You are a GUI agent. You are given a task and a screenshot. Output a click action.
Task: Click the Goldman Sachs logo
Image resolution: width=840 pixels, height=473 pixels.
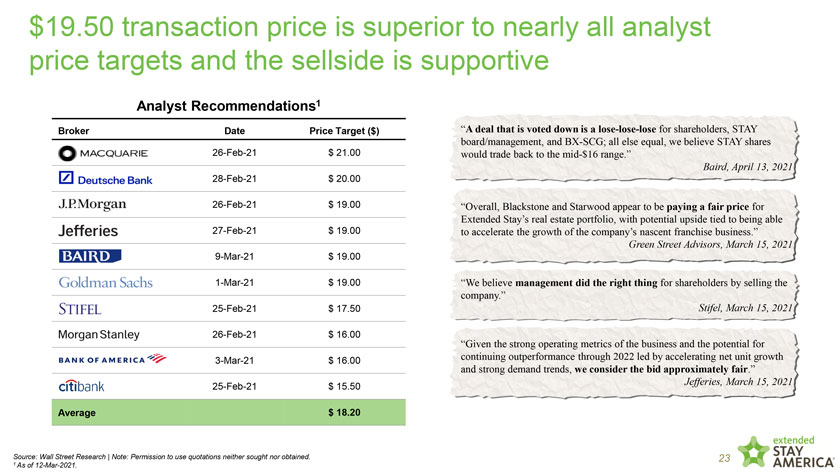click(105, 282)
